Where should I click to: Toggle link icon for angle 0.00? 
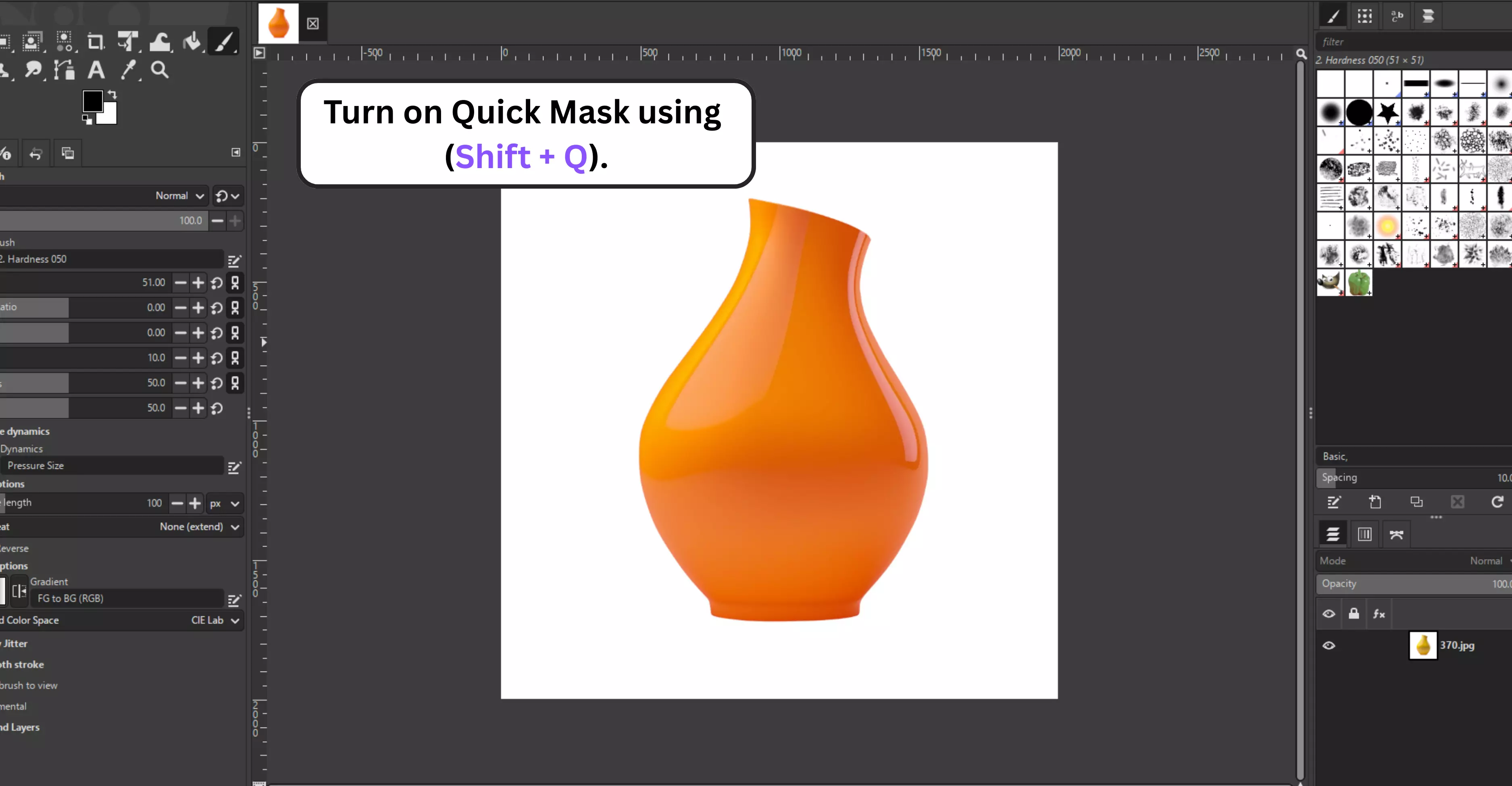click(235, 333)
